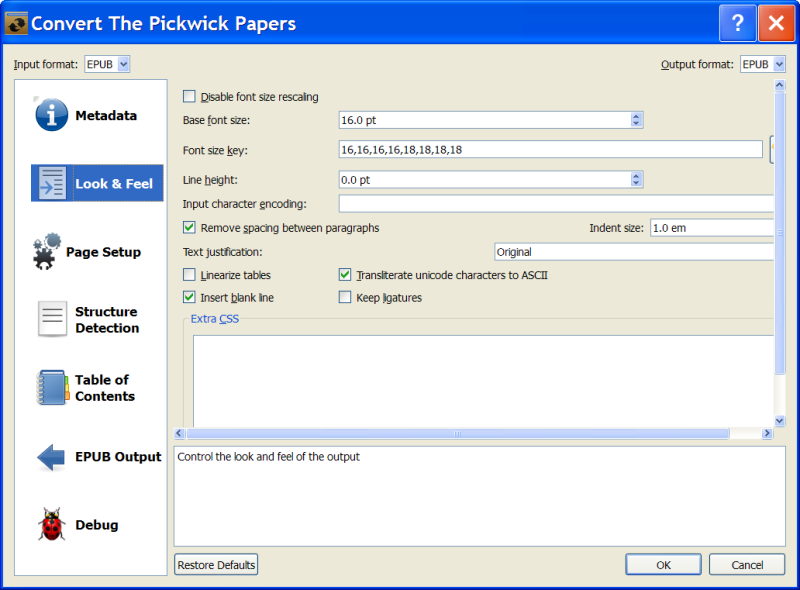Viewport: 800px width, 590px height.
Task: Click the Table of Contents notebook icon
Action: pyautogui.click(x=53, y=387)
